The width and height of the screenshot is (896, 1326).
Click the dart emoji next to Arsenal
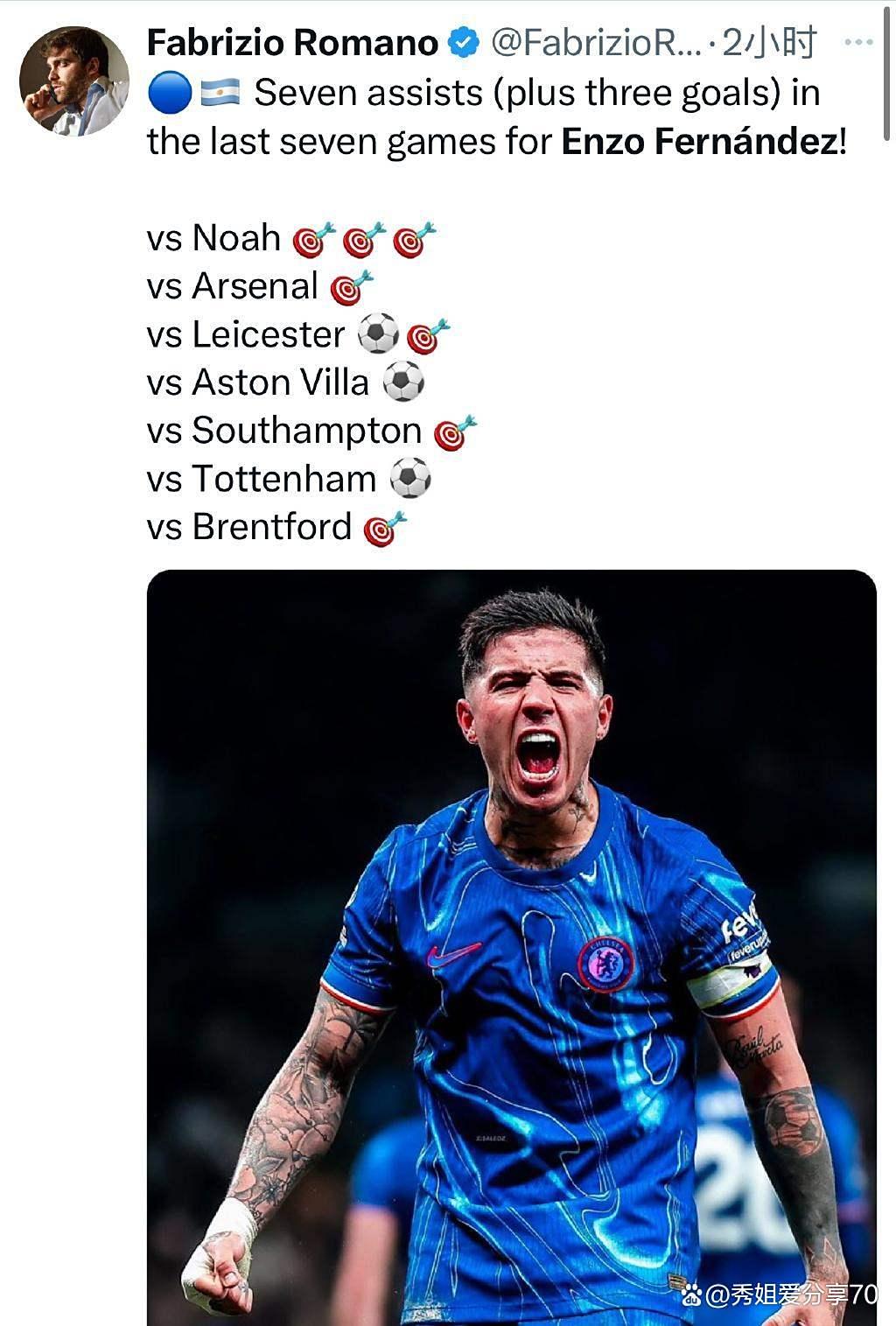click(x=352, y=287)
